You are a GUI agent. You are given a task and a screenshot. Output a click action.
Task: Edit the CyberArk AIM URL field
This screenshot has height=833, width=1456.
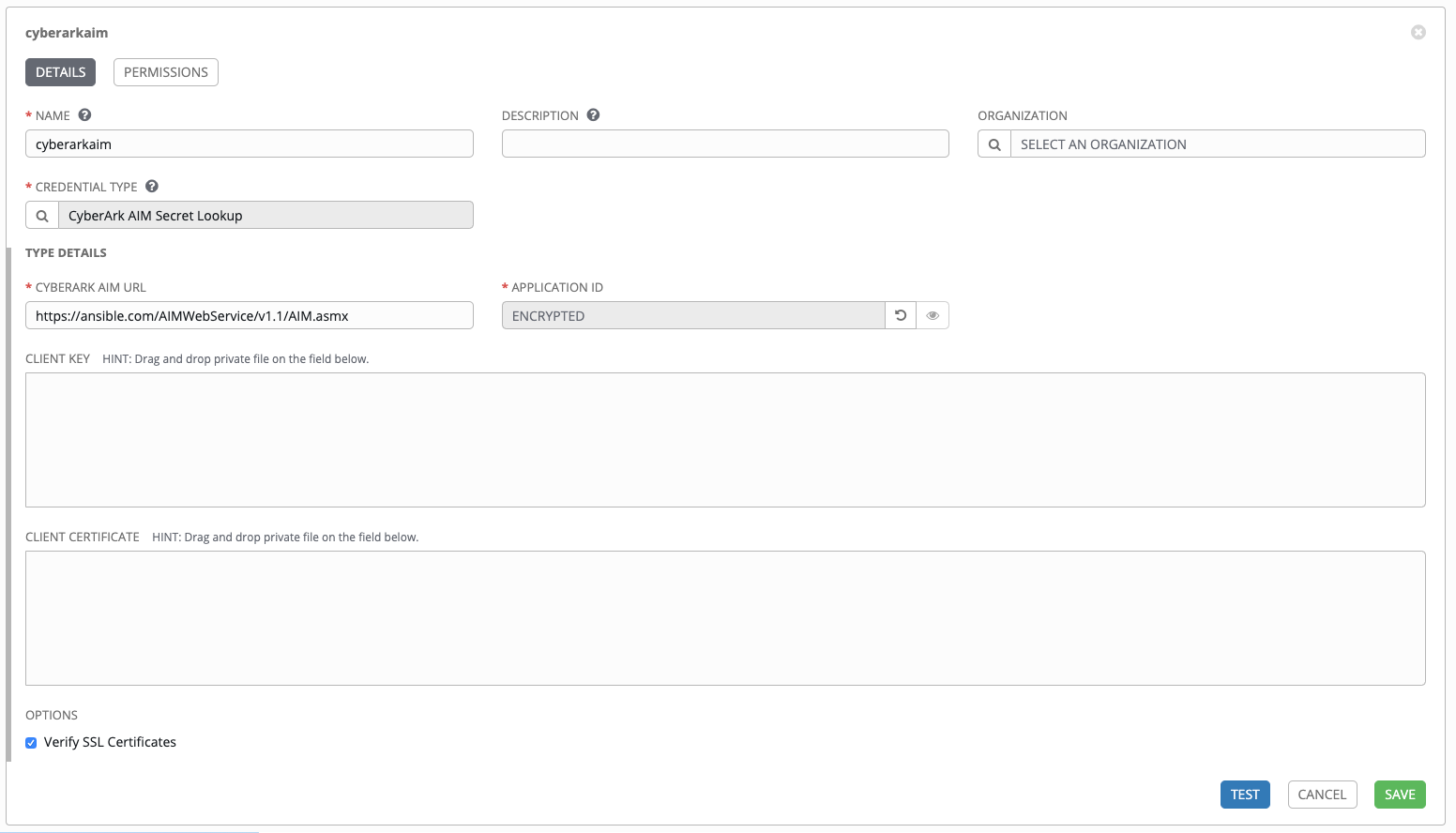pos(250,316)
